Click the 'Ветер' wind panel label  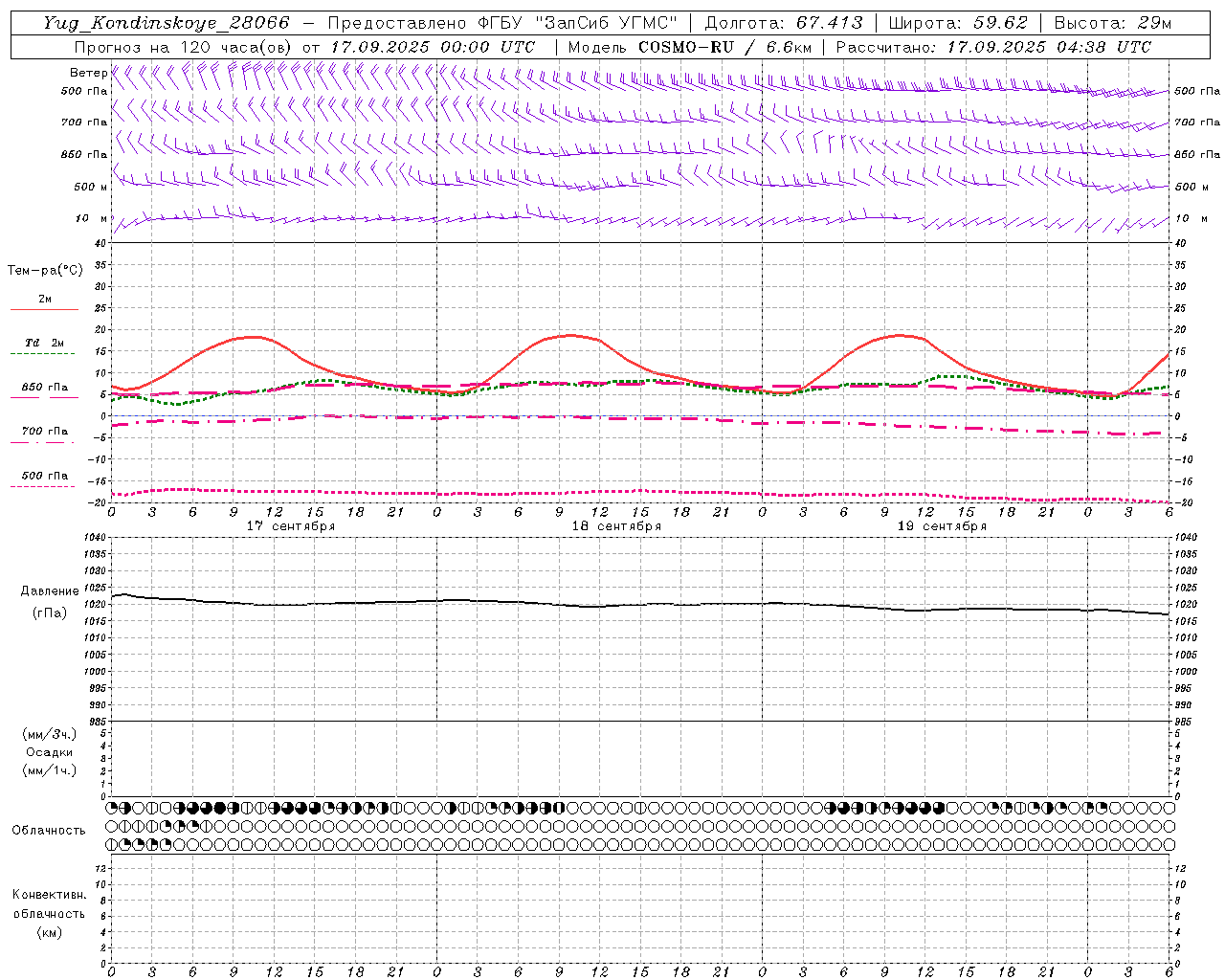click(x=88, y=73)
